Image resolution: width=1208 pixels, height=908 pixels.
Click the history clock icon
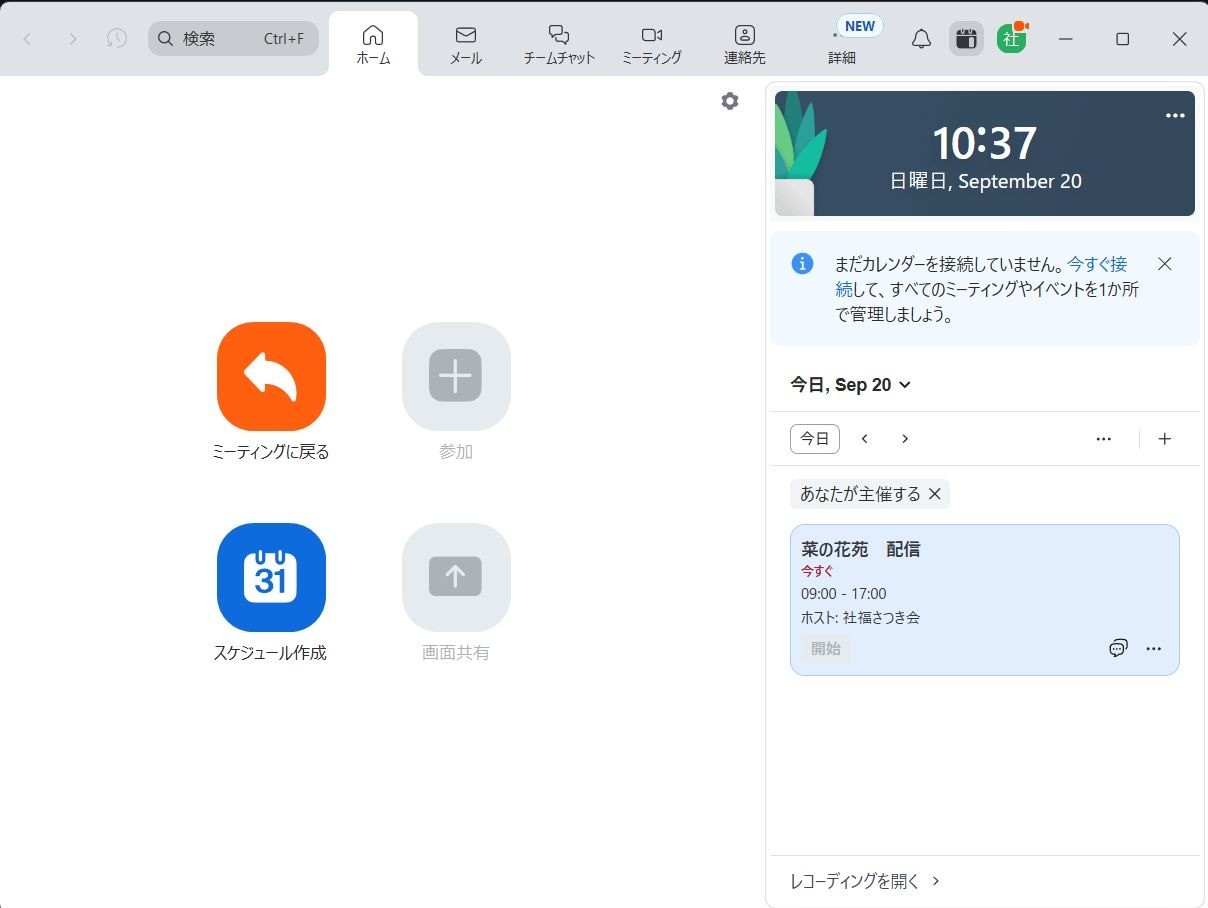(x=117, y=39)
